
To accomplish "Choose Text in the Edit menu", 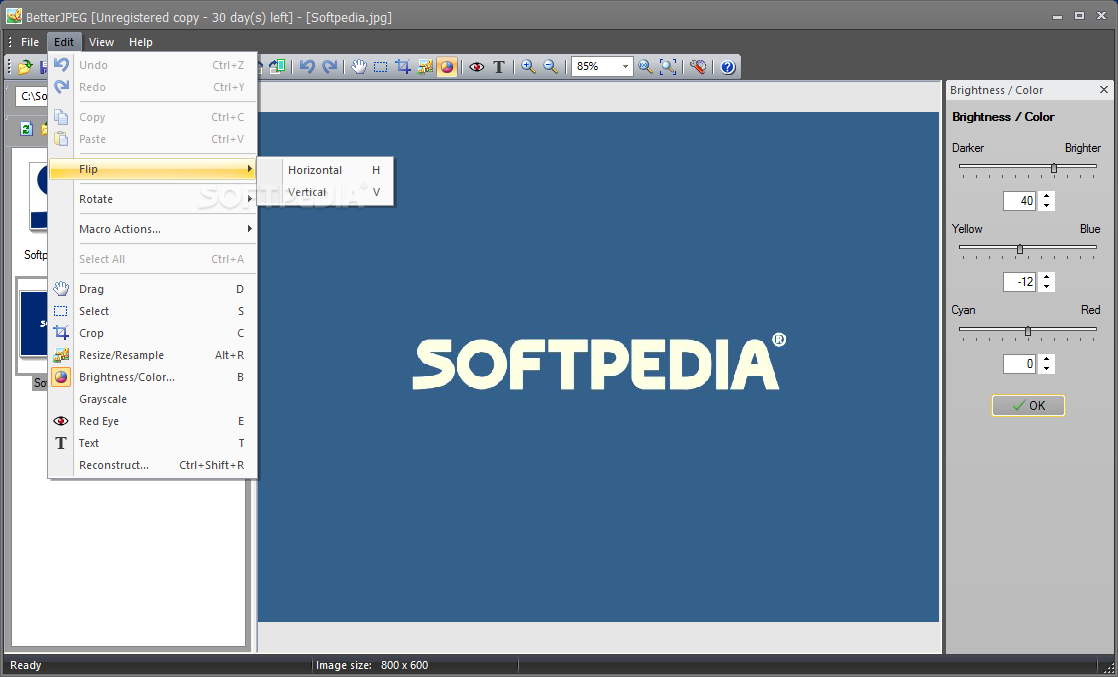I will [x=153, y=443].
